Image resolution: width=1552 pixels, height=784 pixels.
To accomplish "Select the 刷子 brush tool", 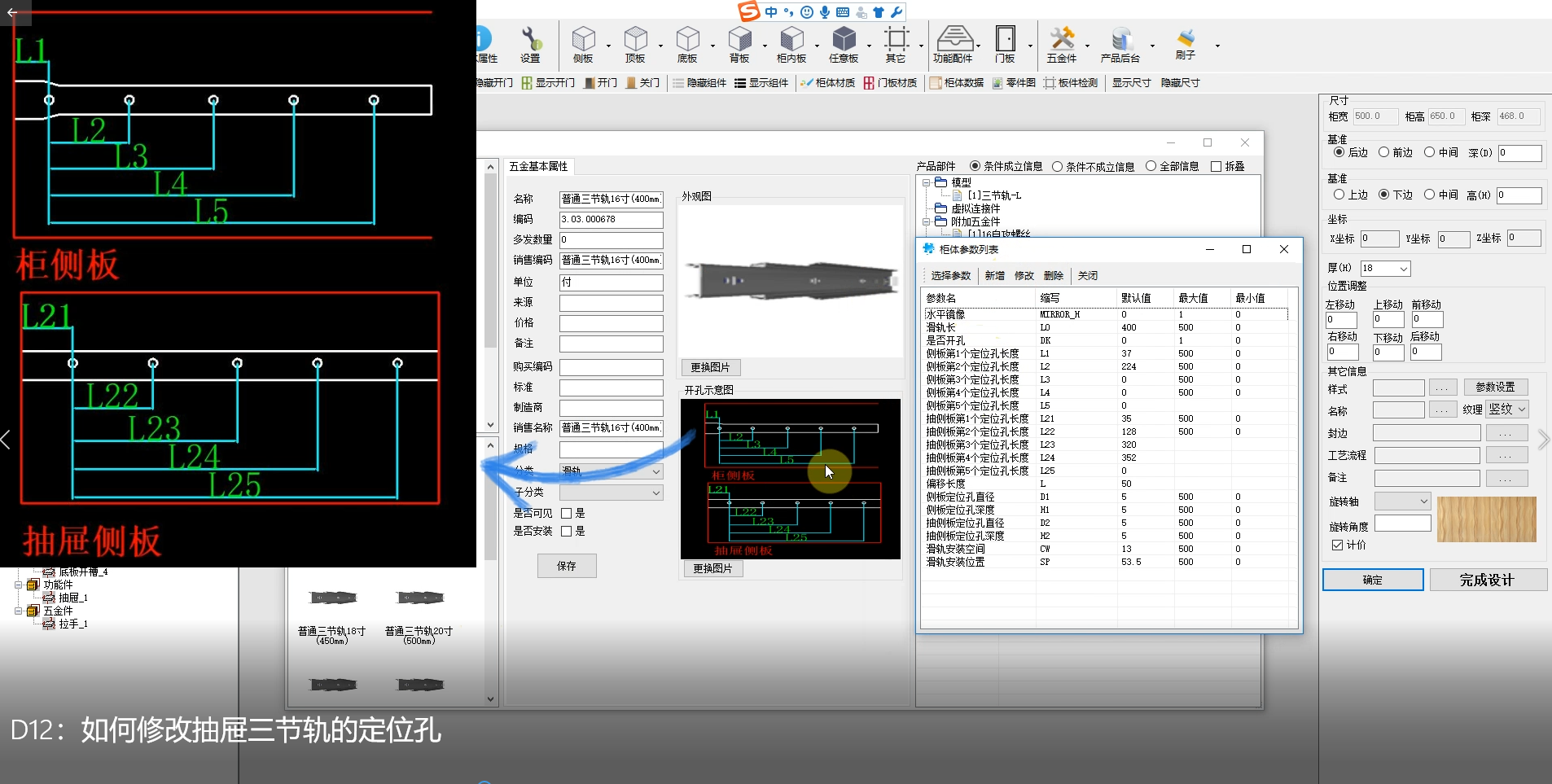I will (x=1186, y=44).
